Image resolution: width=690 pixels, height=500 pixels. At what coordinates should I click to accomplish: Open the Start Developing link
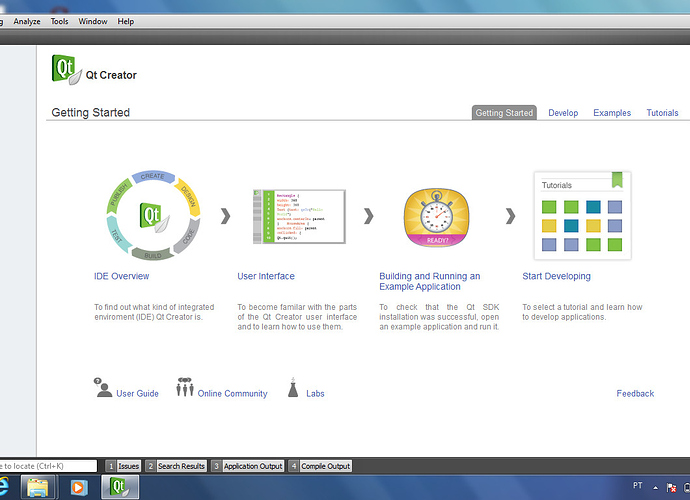[x=556, y=276]
